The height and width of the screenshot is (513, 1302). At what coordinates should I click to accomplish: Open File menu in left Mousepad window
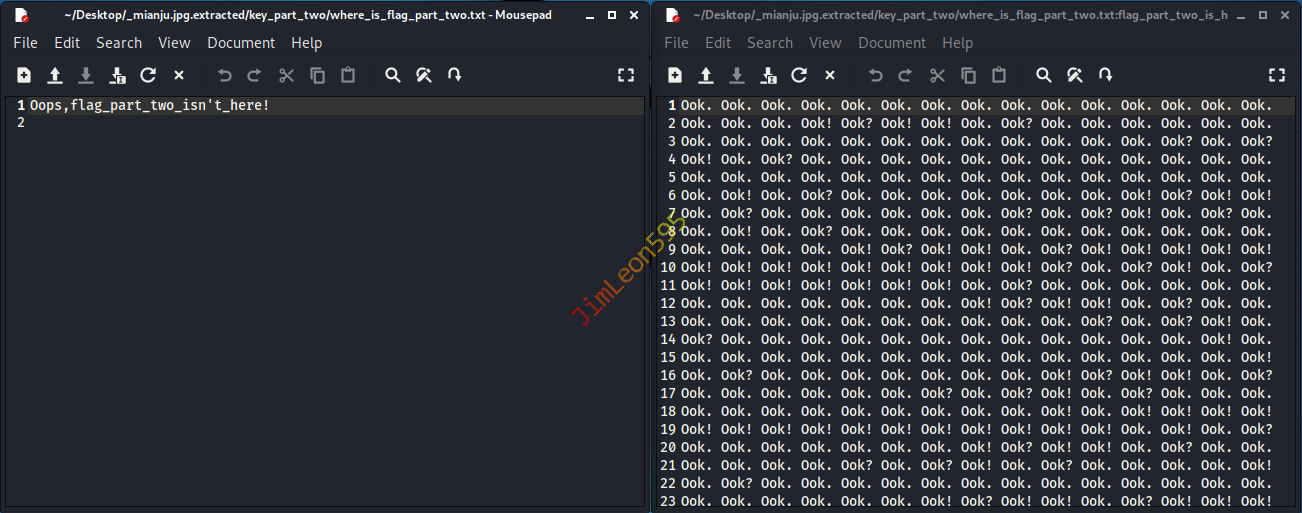pyautogui.click(x=25, y=43)
